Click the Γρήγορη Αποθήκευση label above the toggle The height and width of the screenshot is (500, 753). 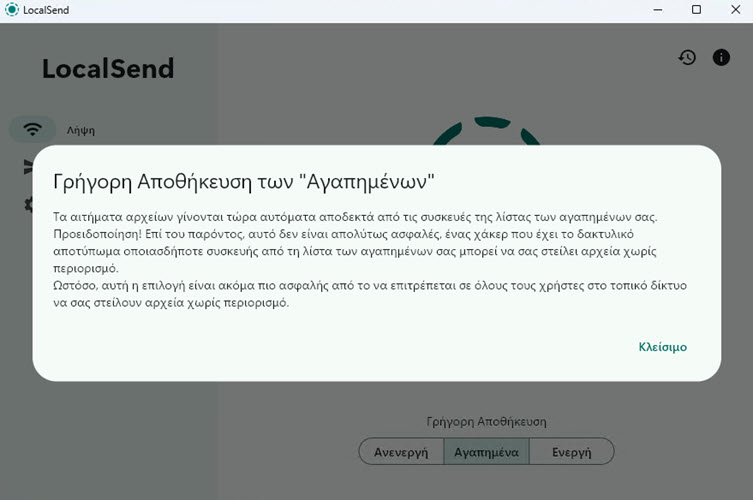[486, 422]
